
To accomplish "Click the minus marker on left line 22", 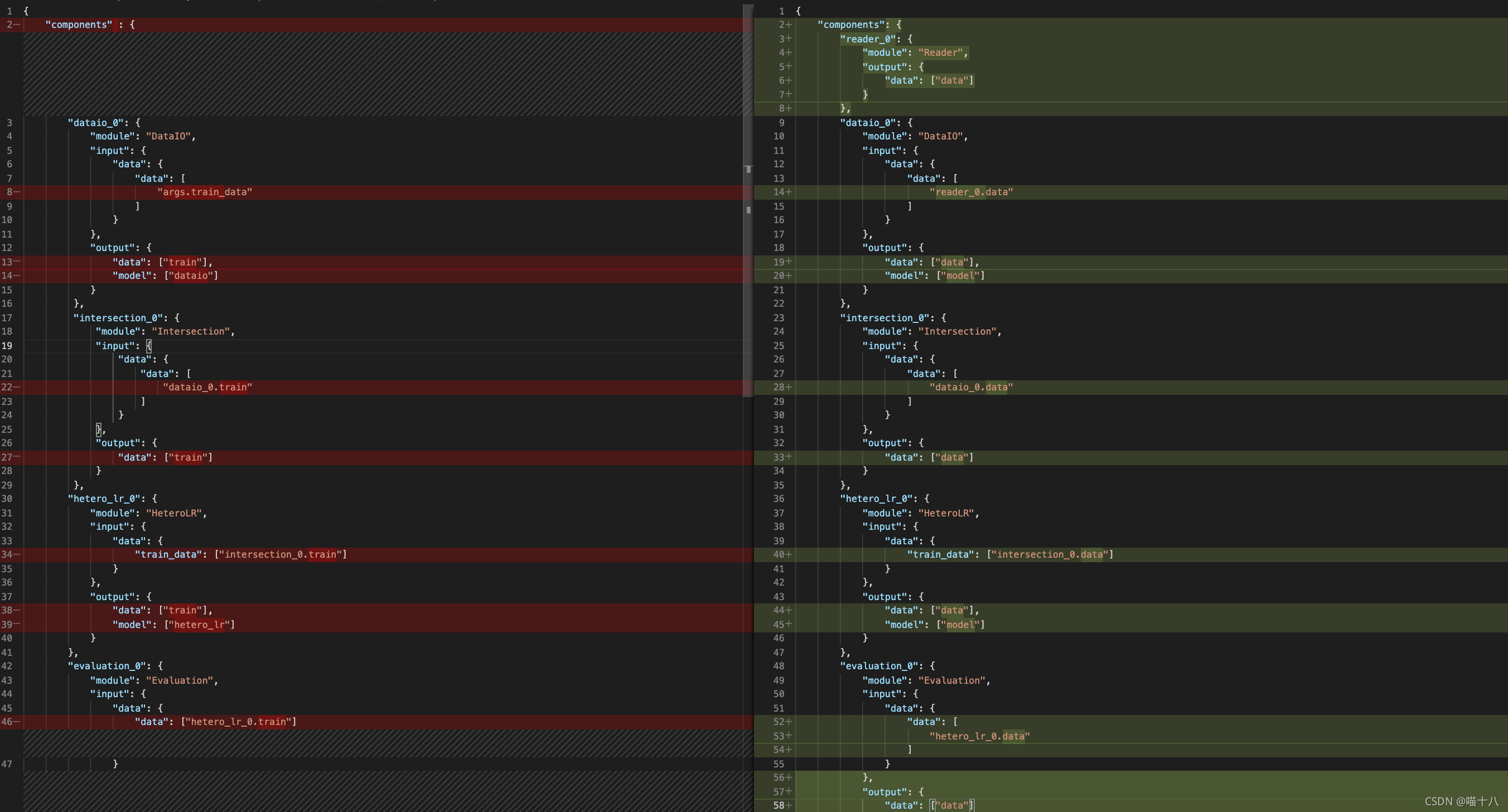I will 16,387.
